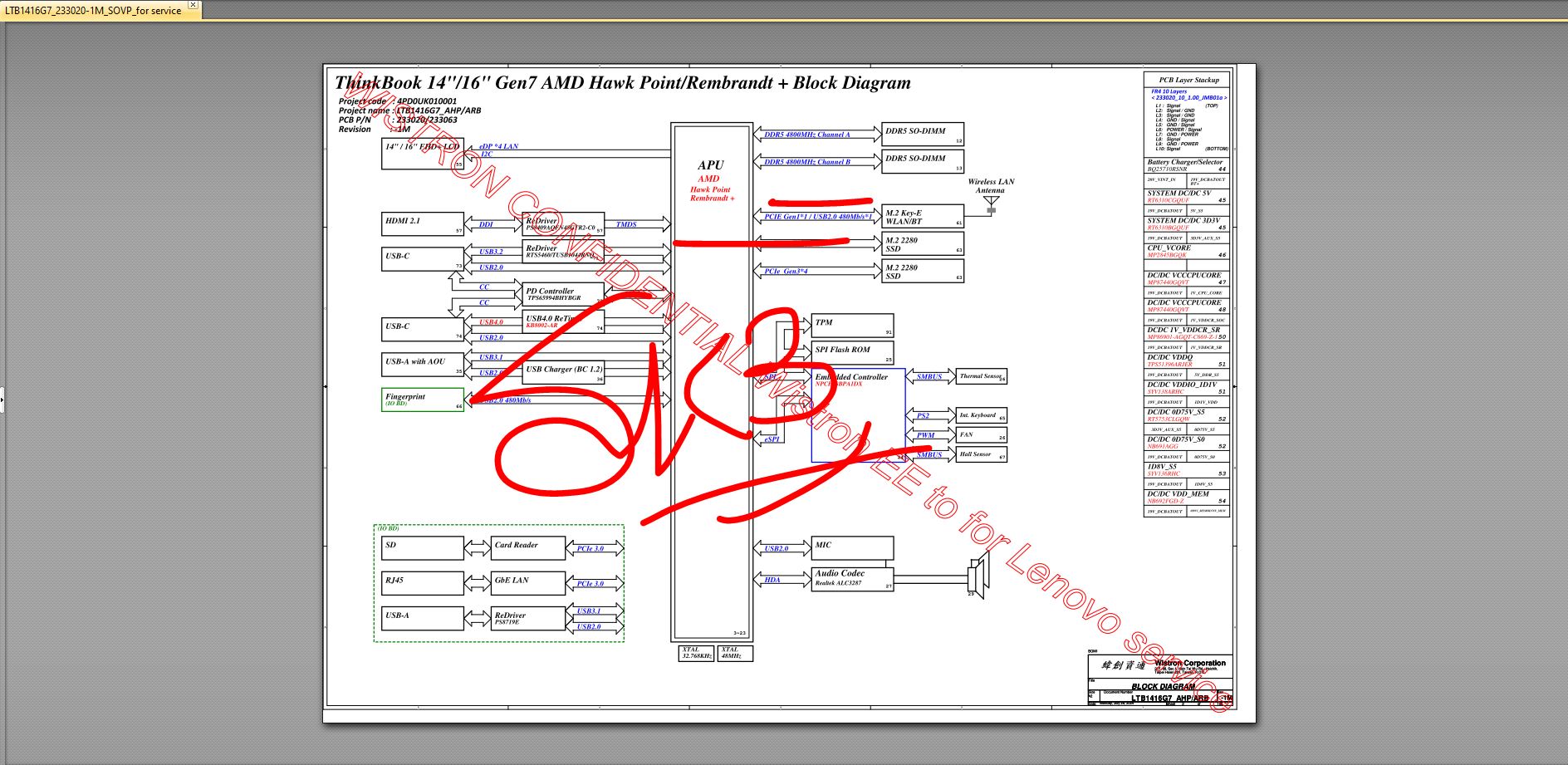Click the top DDR5 SO-DIMM block

(x=923, y=135)
